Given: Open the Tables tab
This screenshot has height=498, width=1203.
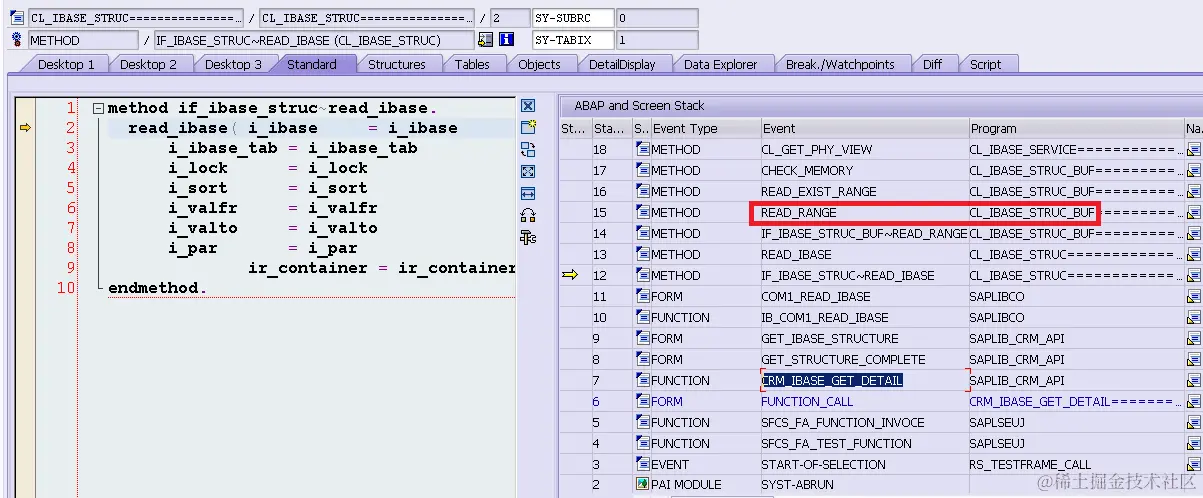Looking at the screenshot, I should tap(472, 64).
